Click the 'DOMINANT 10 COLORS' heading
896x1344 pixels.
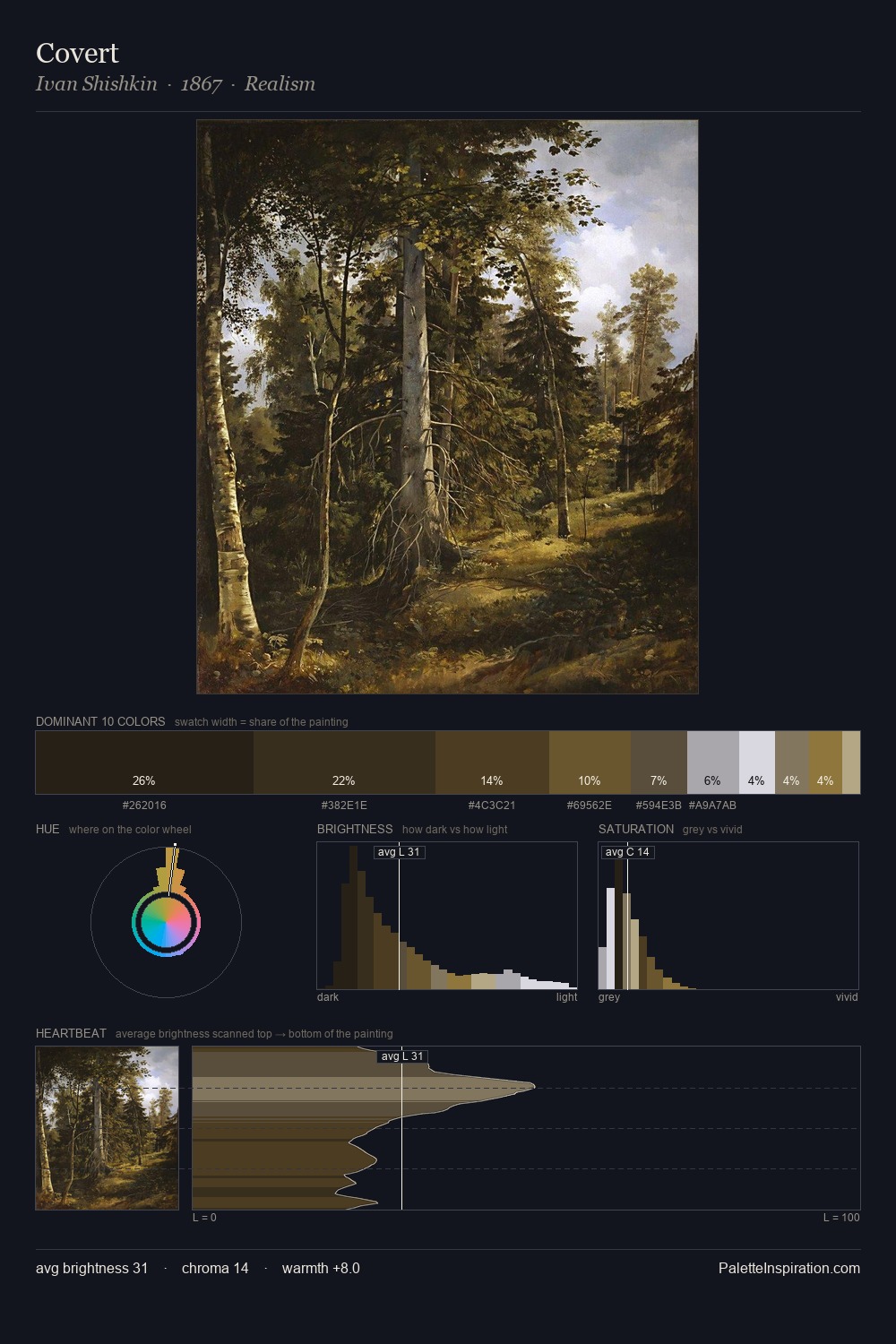pyautogui.click(x=100, y=721)
